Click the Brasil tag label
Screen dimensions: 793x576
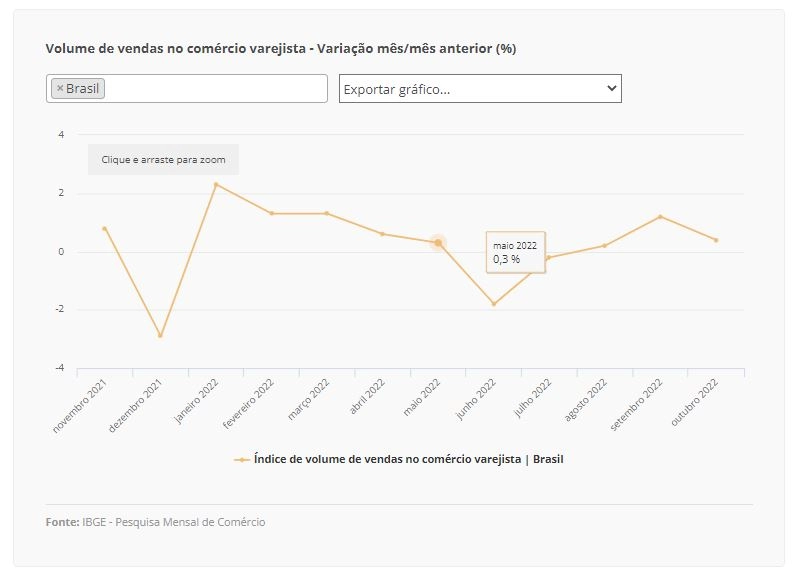coord(82,88)
